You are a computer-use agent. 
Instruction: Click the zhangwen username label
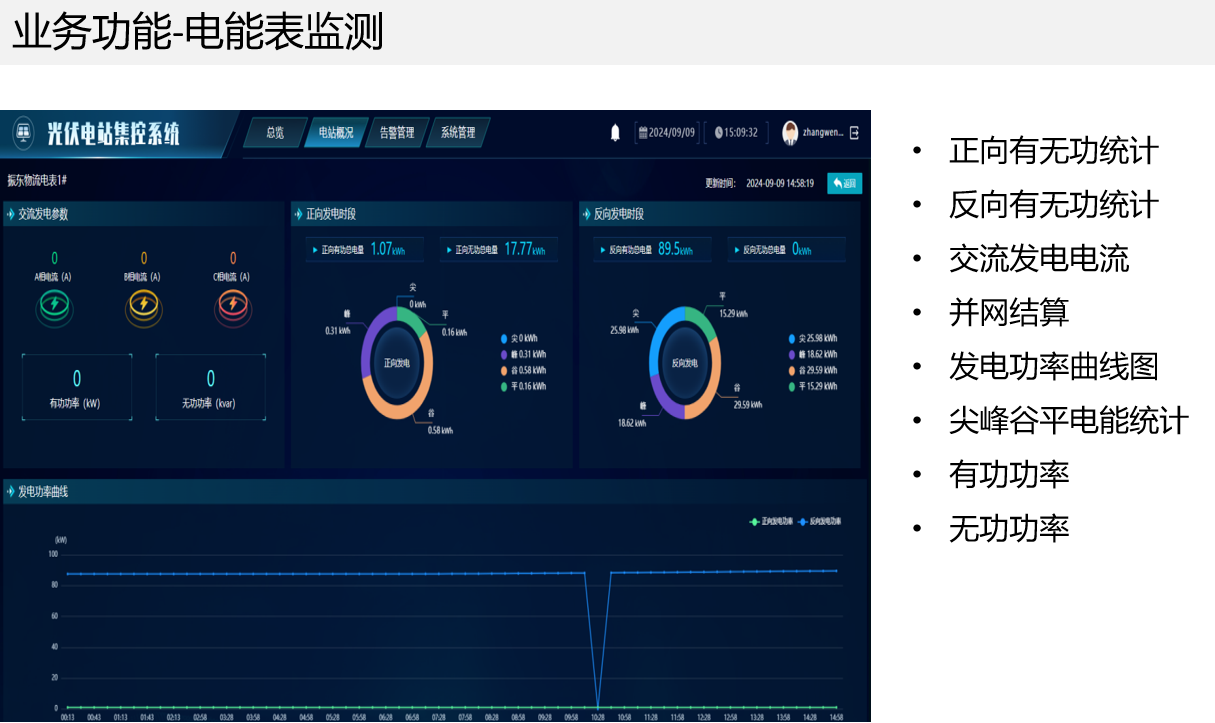click(x=823, y=132)
